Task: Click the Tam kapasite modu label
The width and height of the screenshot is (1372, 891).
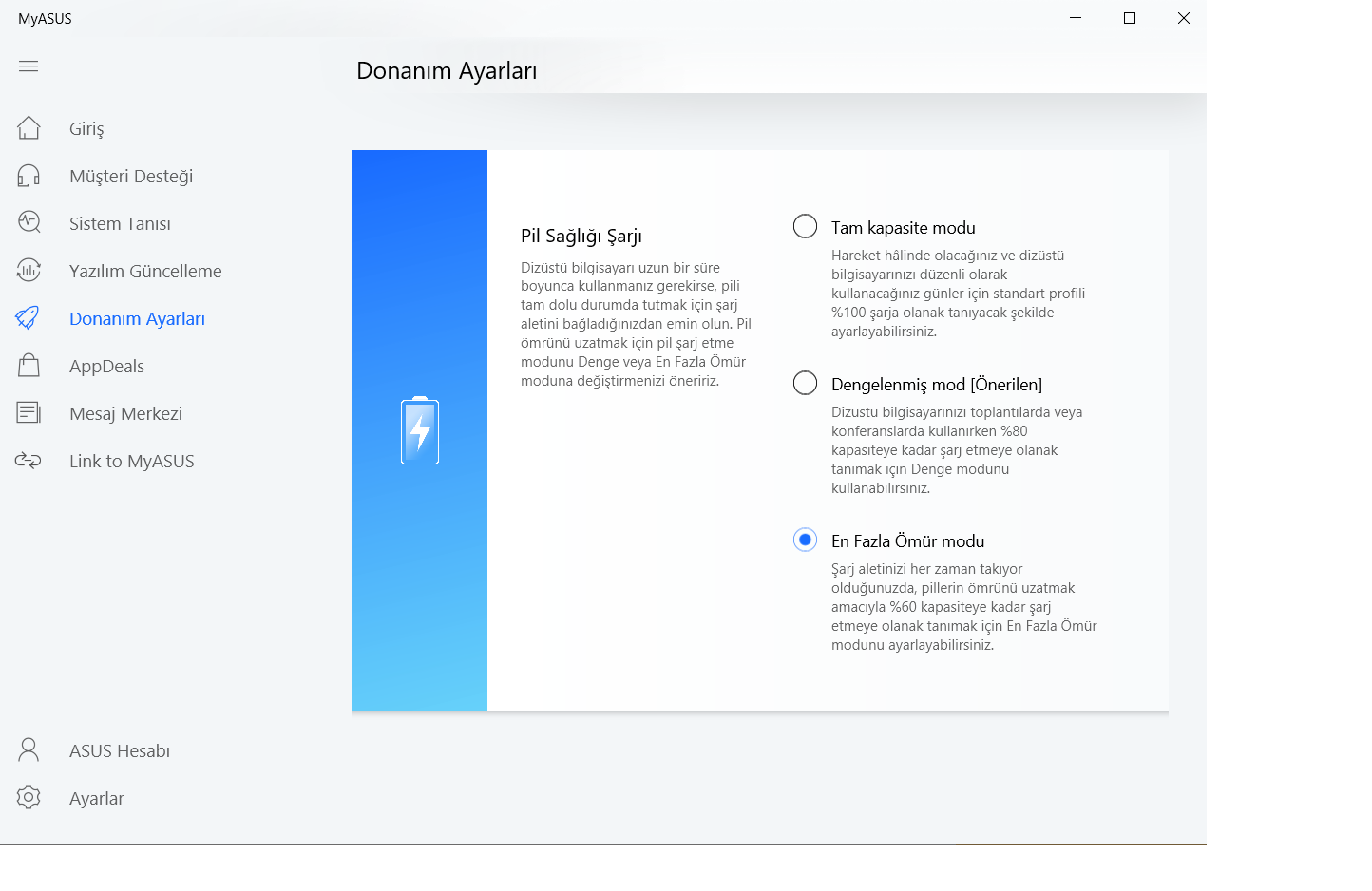Action: [903, 227]
